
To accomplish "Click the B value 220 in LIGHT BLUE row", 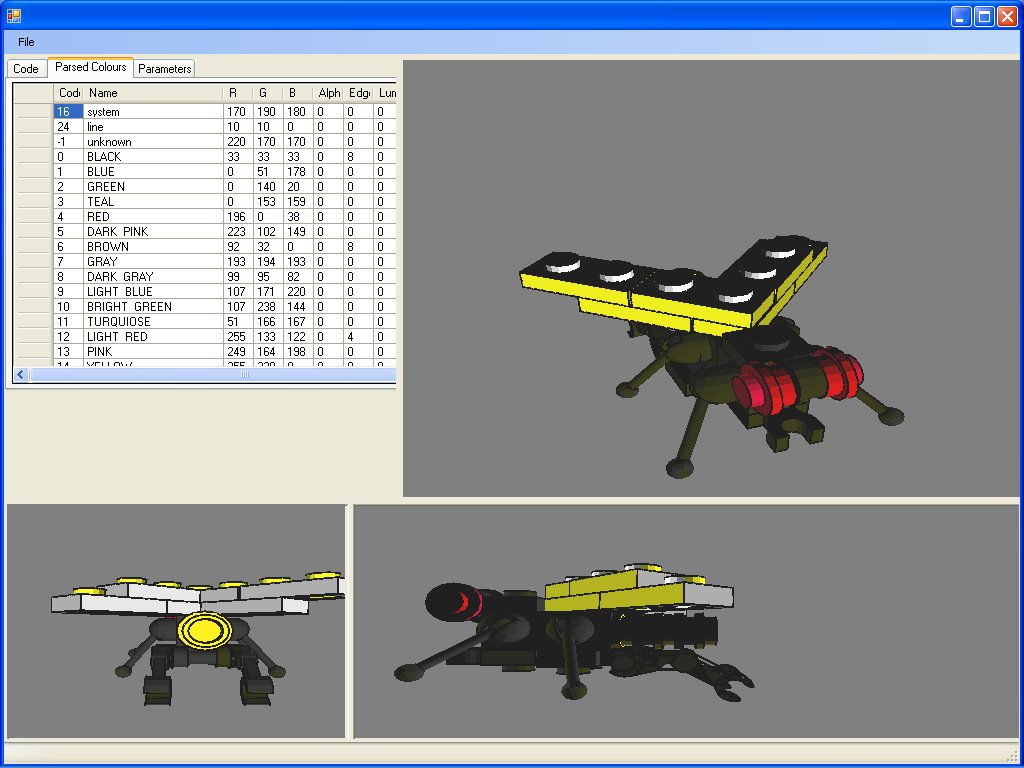I will tap(298, 292).
